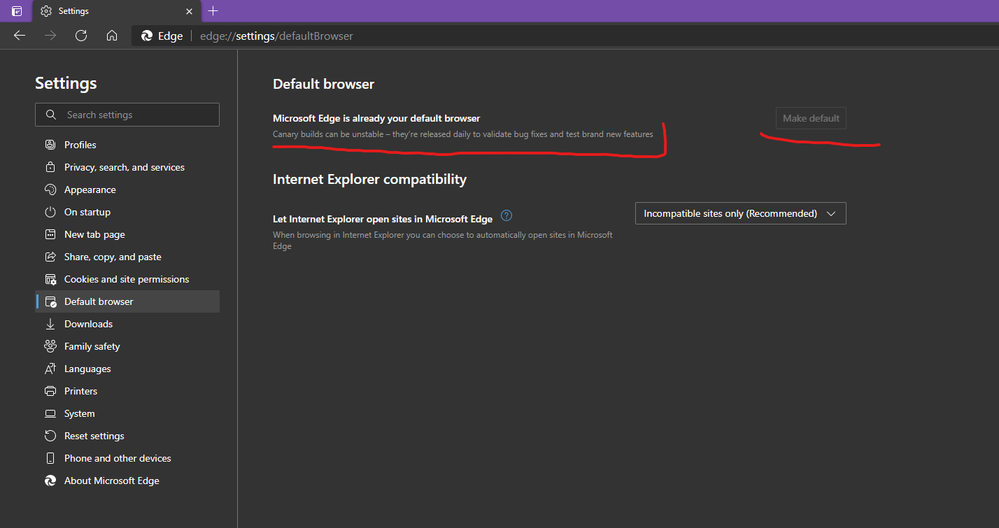Screen dimensions: 999x528
Task: Click the Cookies and site permissions icon
Action: (x=50, y=279)
